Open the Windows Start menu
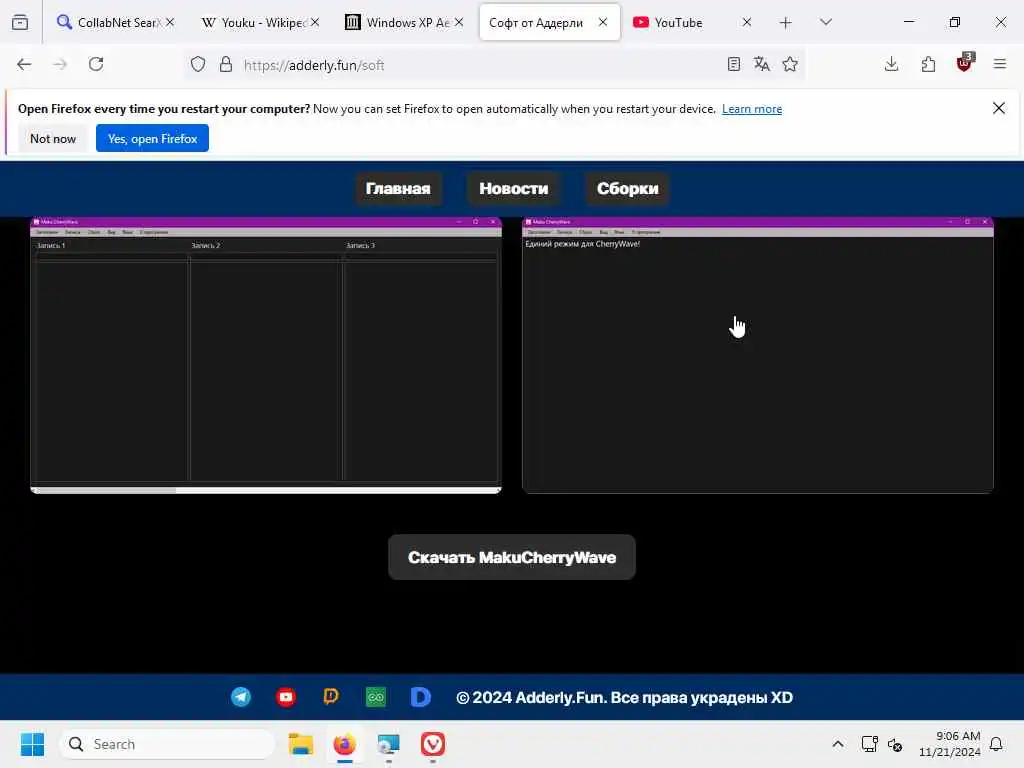This screenshot has height=768, width=1024. pos(32,744)
